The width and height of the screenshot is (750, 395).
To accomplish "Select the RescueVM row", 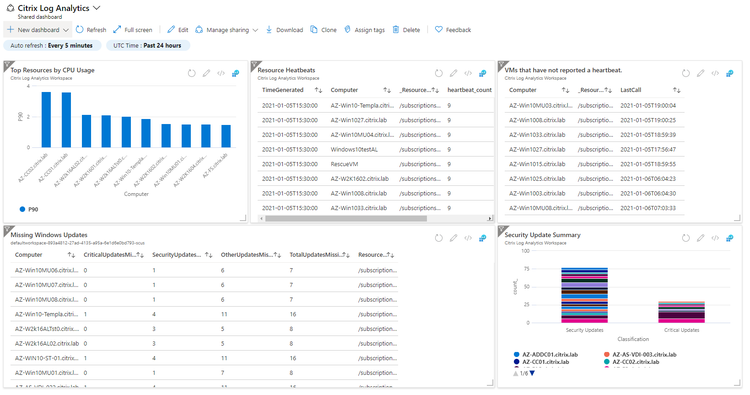I will [x=376, y=164].
